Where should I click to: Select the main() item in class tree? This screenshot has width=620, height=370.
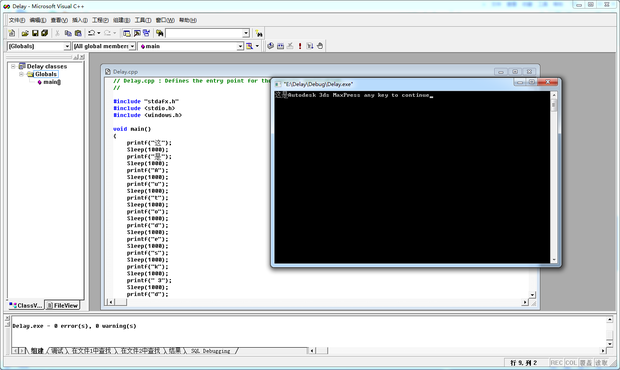pyautogui.click(x=52, y=82)
